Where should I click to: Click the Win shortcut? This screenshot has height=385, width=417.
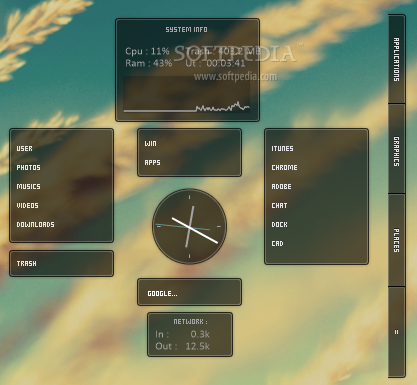(150, 144)
